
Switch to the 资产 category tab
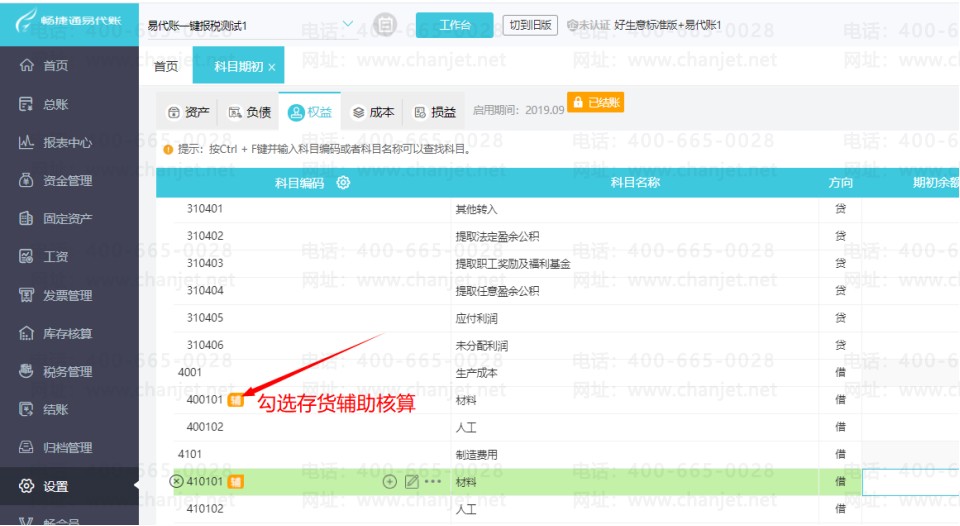click(188, 112)
